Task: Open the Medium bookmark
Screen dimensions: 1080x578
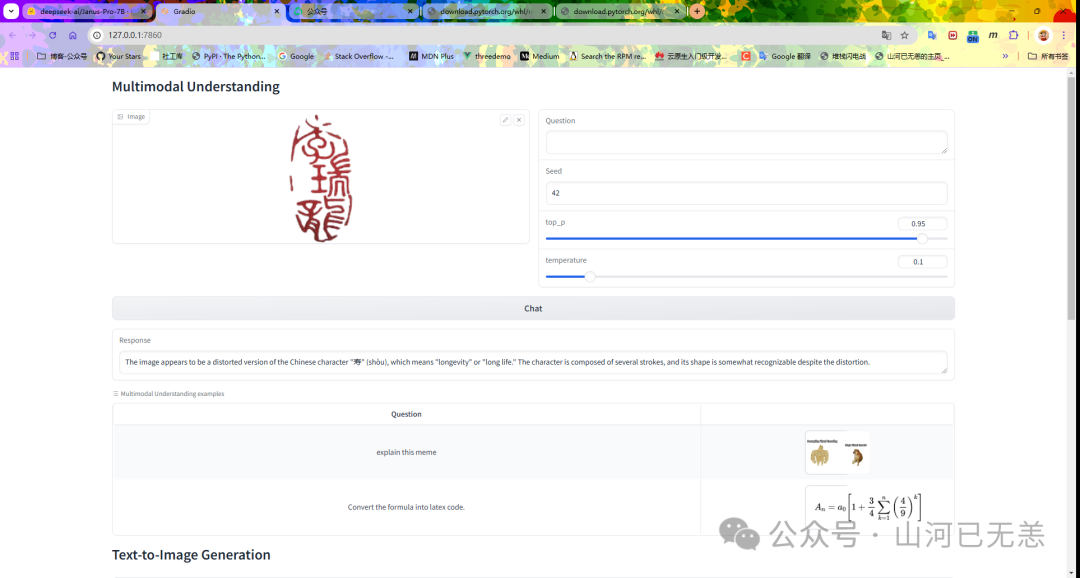Action: point(539,56)
